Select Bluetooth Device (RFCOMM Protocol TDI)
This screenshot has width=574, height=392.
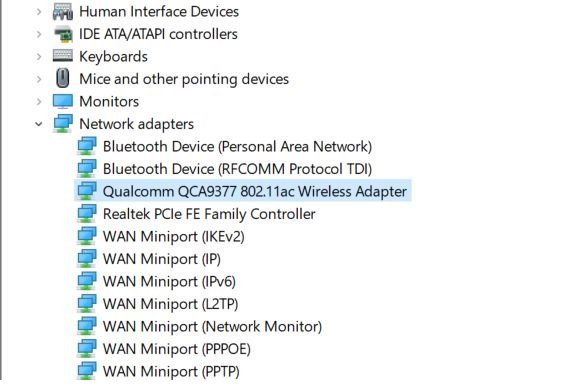tap(237, 169)
